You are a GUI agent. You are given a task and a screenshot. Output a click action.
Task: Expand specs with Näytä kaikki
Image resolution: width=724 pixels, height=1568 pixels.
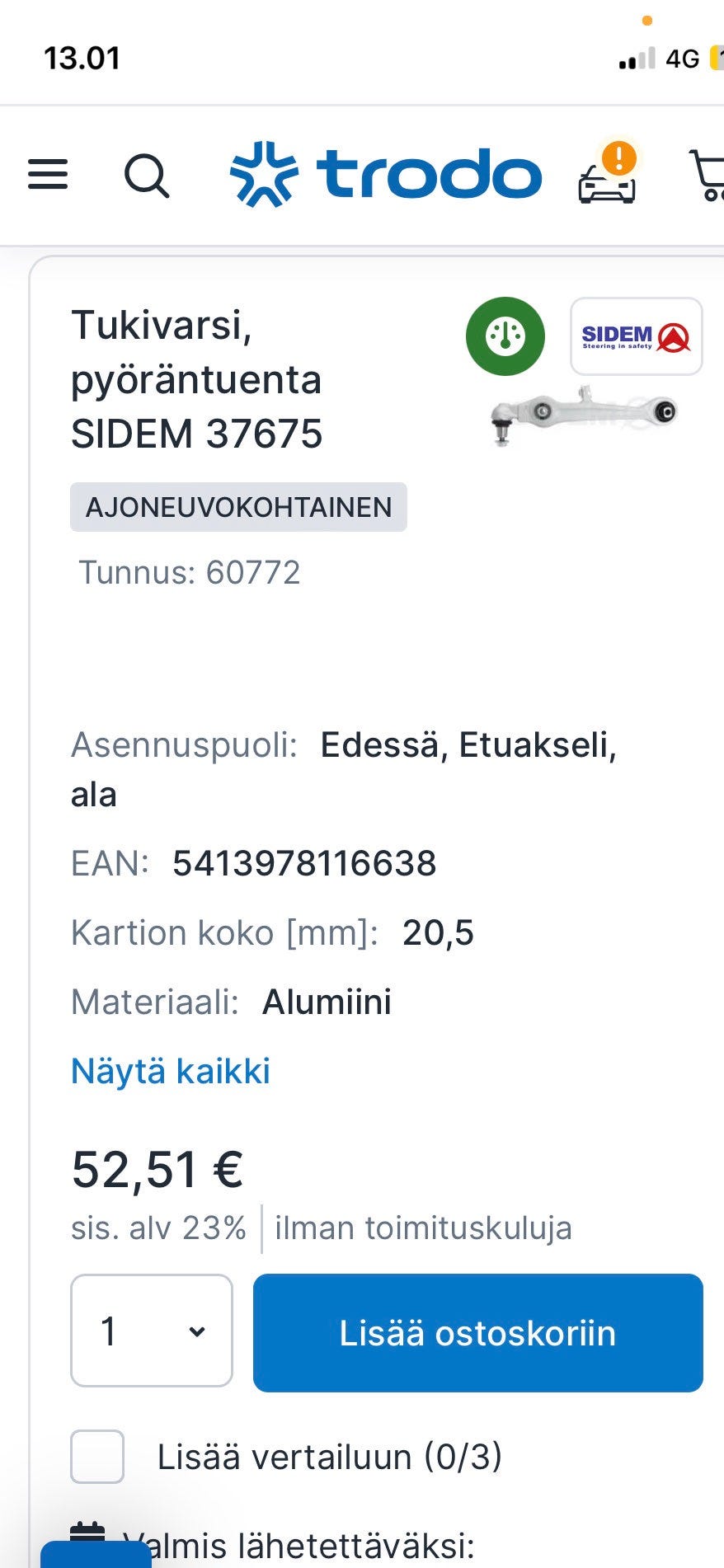[171, 1071]
